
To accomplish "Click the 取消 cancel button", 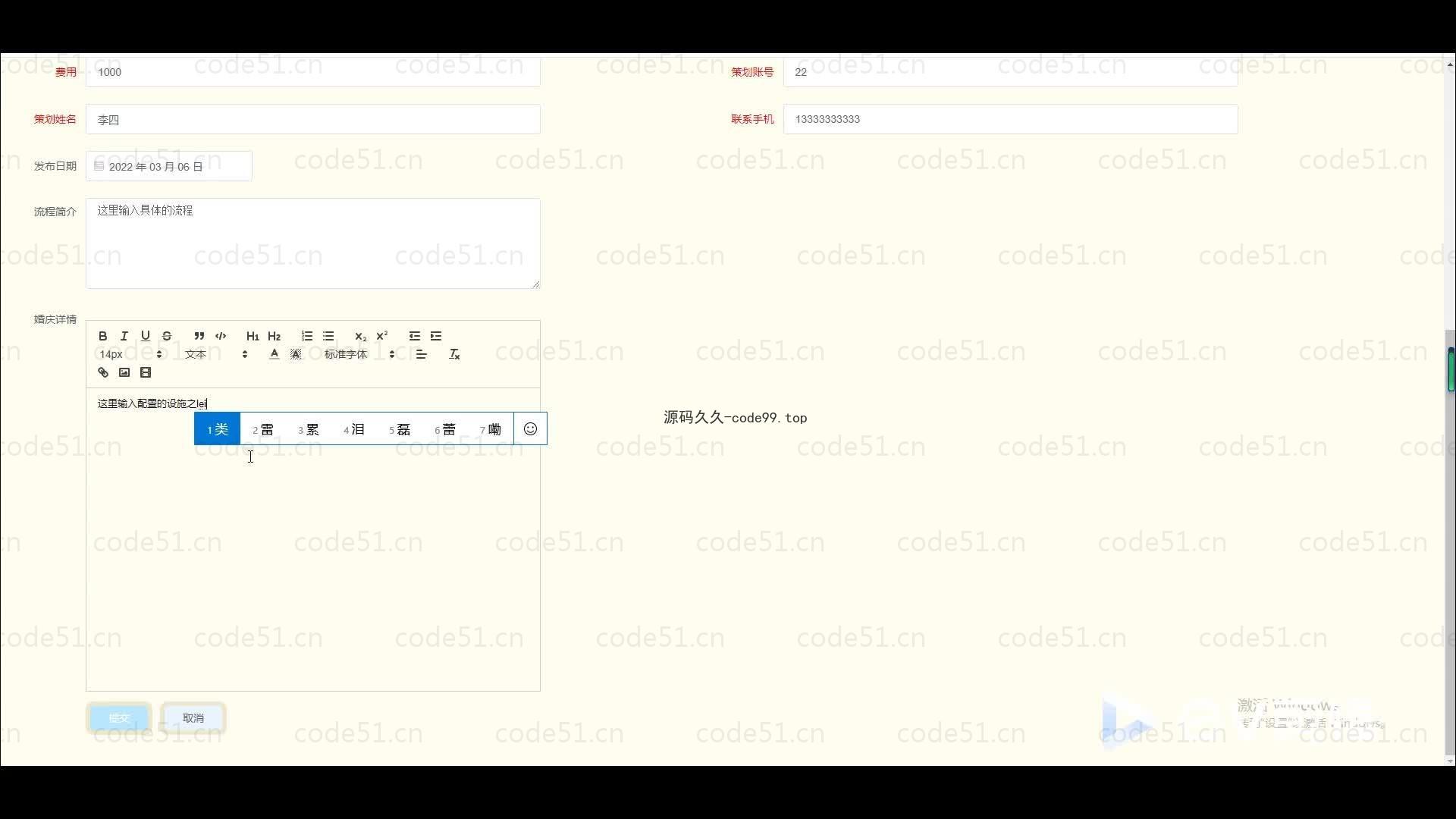I will coord(193,718).
